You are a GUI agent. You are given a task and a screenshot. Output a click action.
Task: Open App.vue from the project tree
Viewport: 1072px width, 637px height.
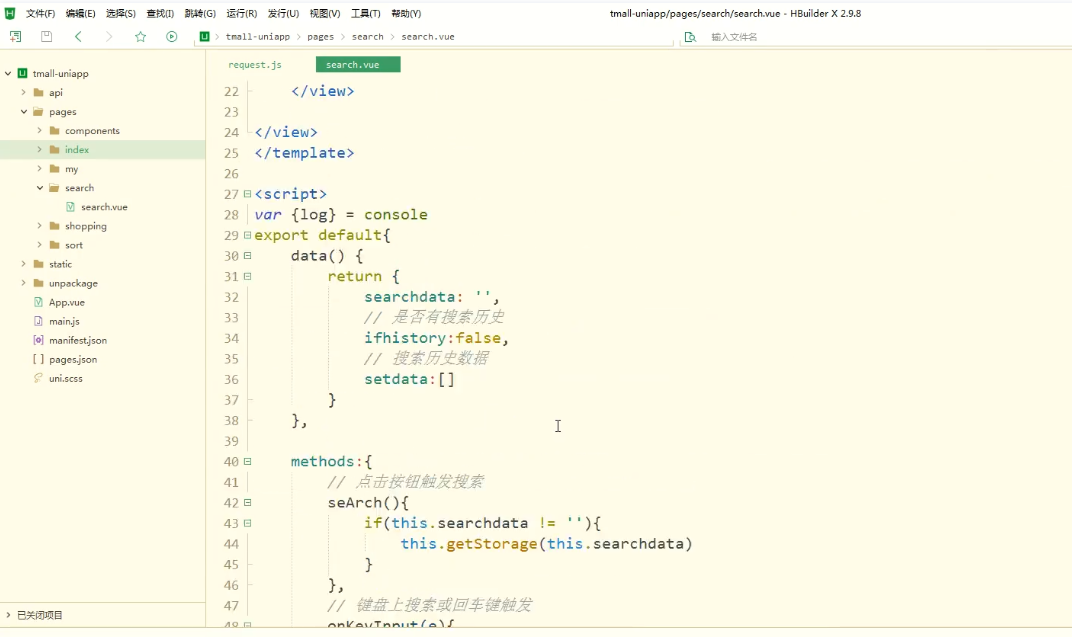[67, 302]
